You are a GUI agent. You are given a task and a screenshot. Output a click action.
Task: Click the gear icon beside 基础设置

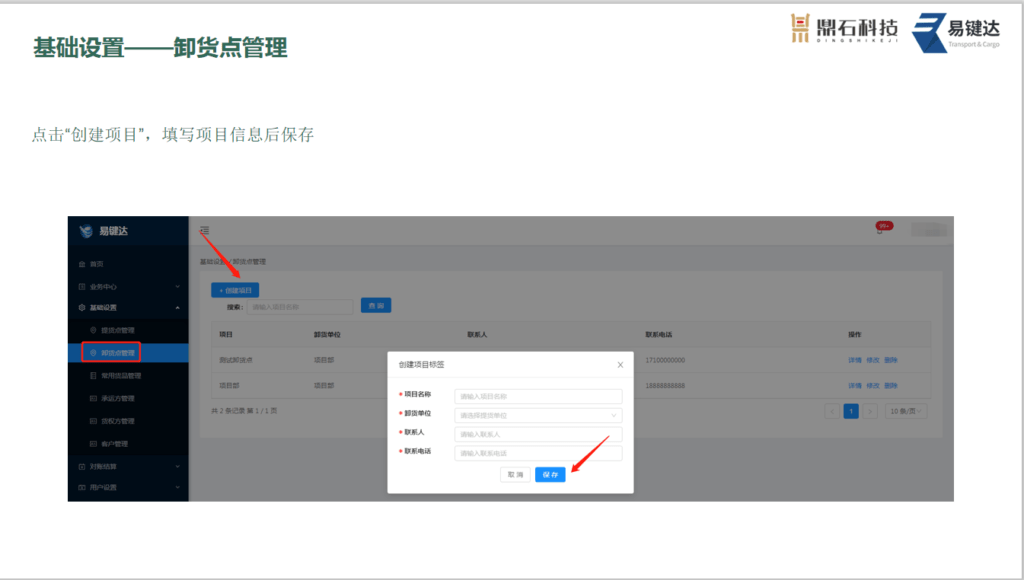(x=82, y=308)
